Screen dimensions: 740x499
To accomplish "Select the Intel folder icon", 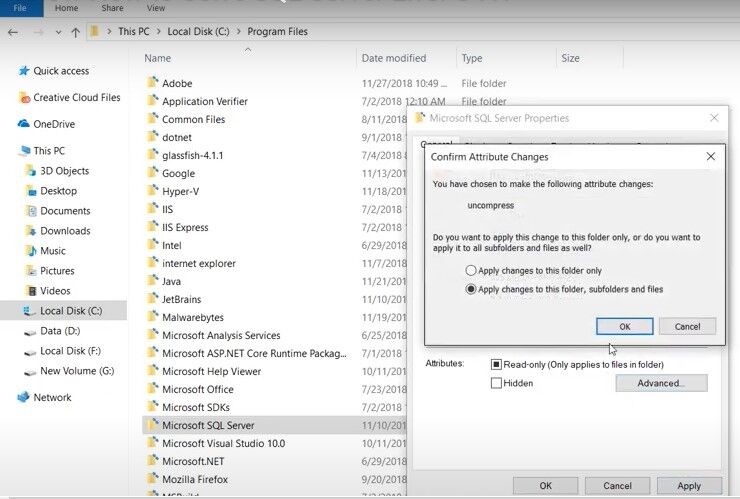I will pos(152,245).
